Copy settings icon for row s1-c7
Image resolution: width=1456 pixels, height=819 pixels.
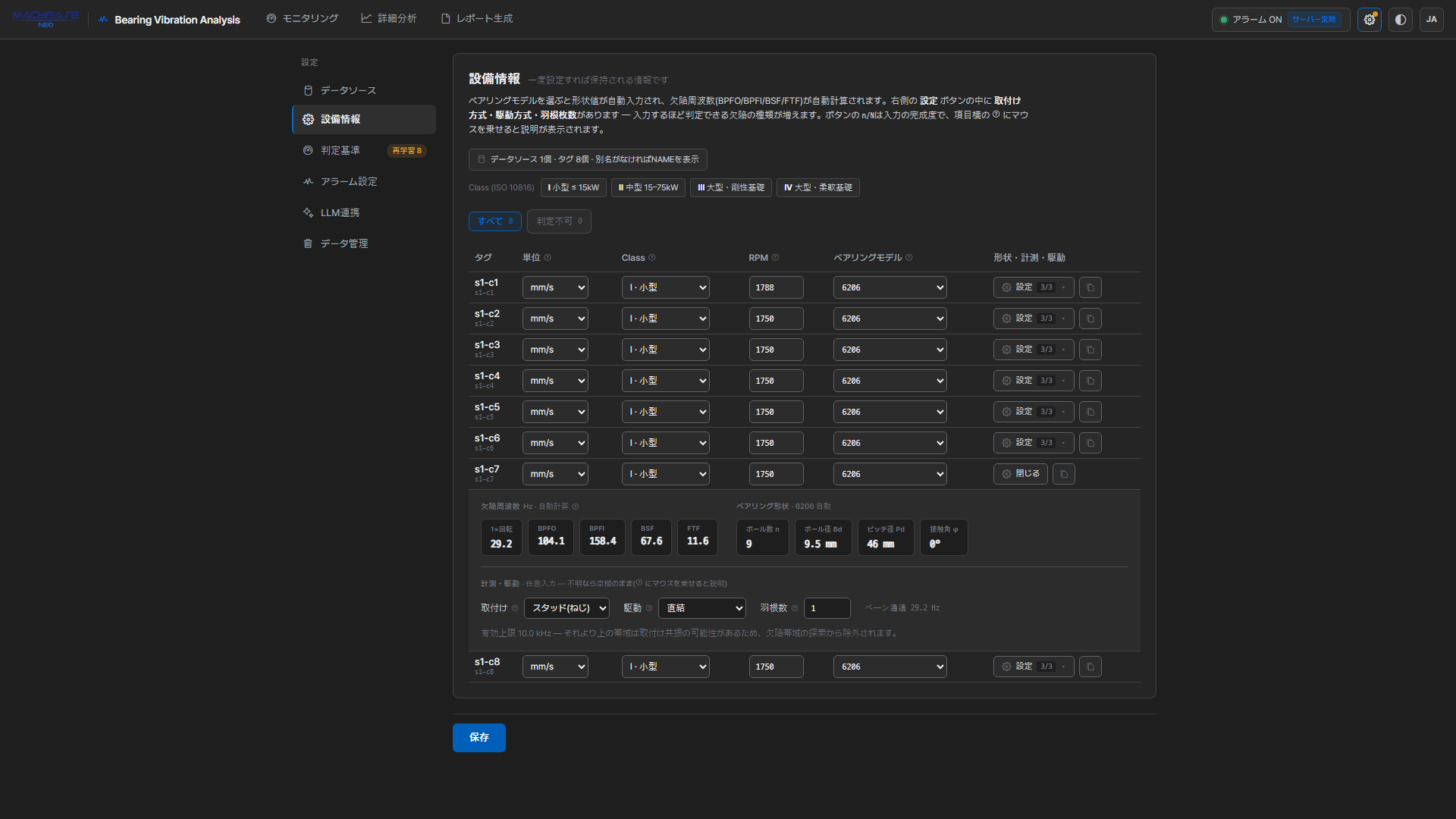tap(1063, 474)
